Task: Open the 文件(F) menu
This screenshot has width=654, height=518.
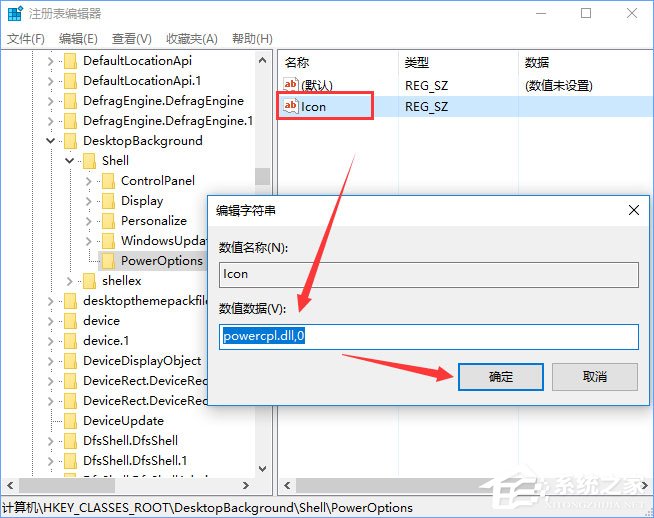Action: click(26, 39)
